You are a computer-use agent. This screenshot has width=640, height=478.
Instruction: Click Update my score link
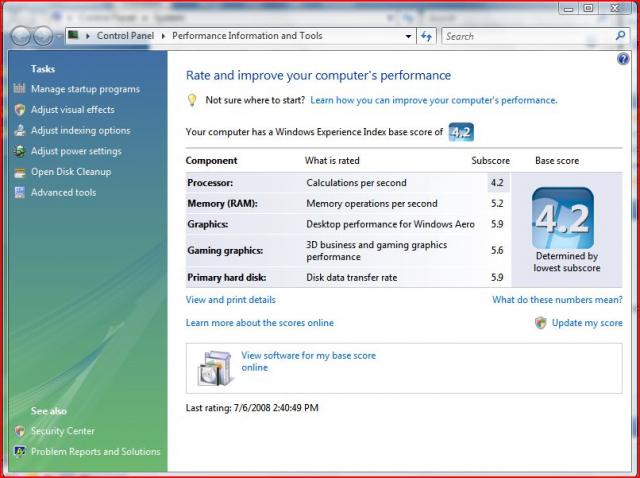[587, 322]
